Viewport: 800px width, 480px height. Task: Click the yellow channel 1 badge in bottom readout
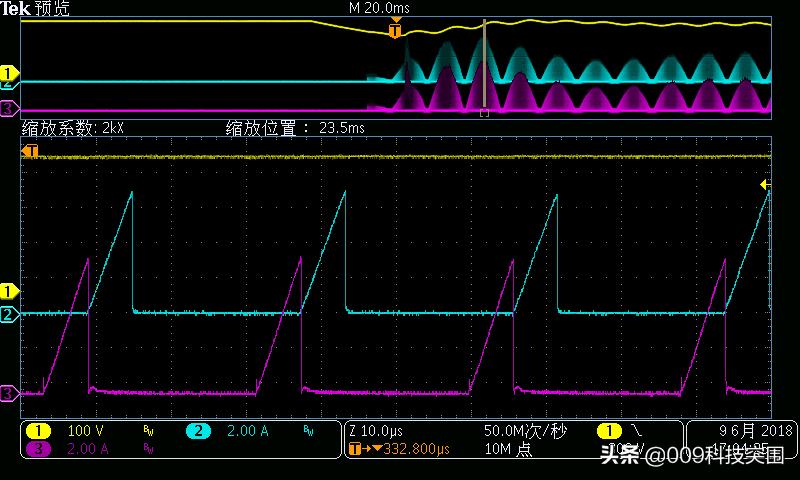38,431
